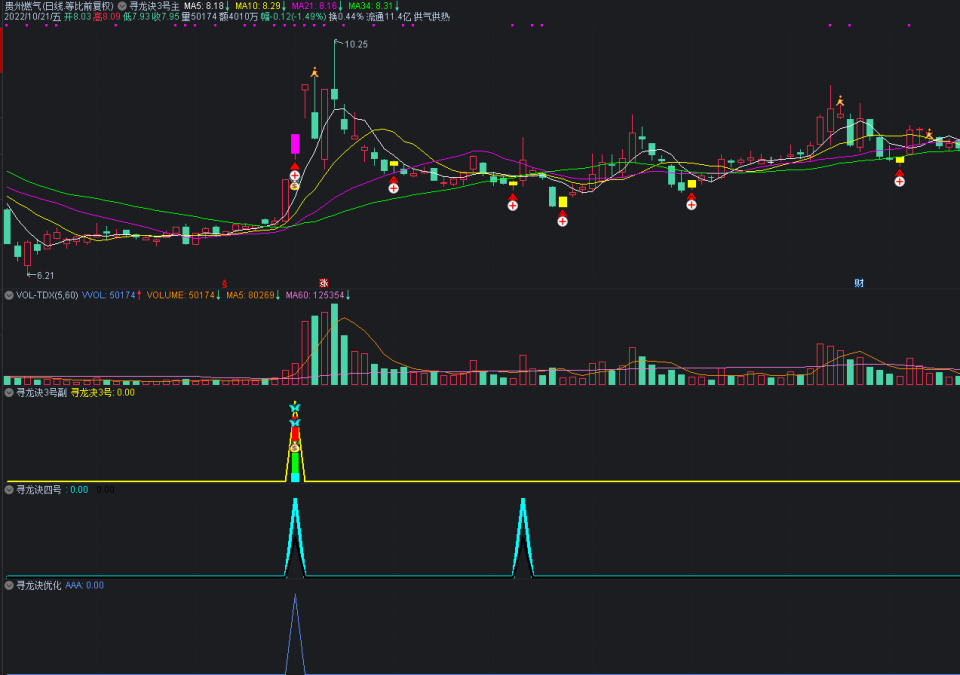Open the indicator menu beside 寻龙诀3号主
This screenshot has width=960, height=675.
[x=122, y=6]
